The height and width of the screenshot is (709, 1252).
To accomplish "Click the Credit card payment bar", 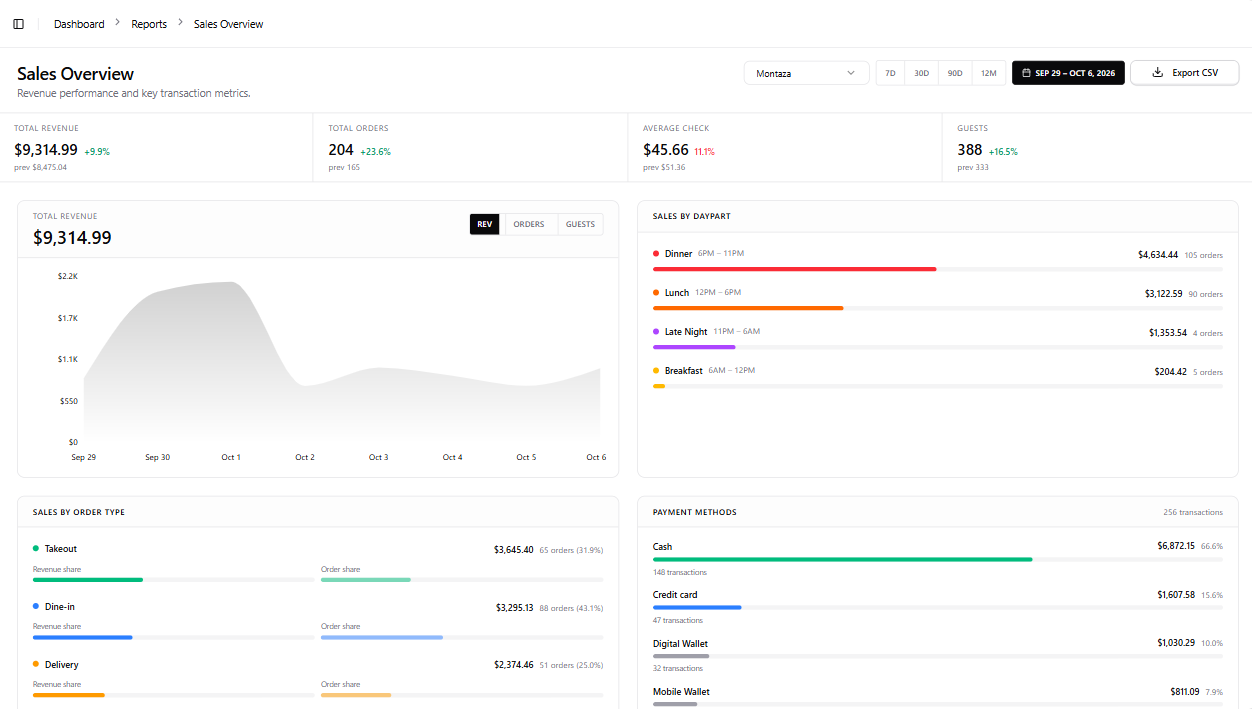I will [937, 607].
